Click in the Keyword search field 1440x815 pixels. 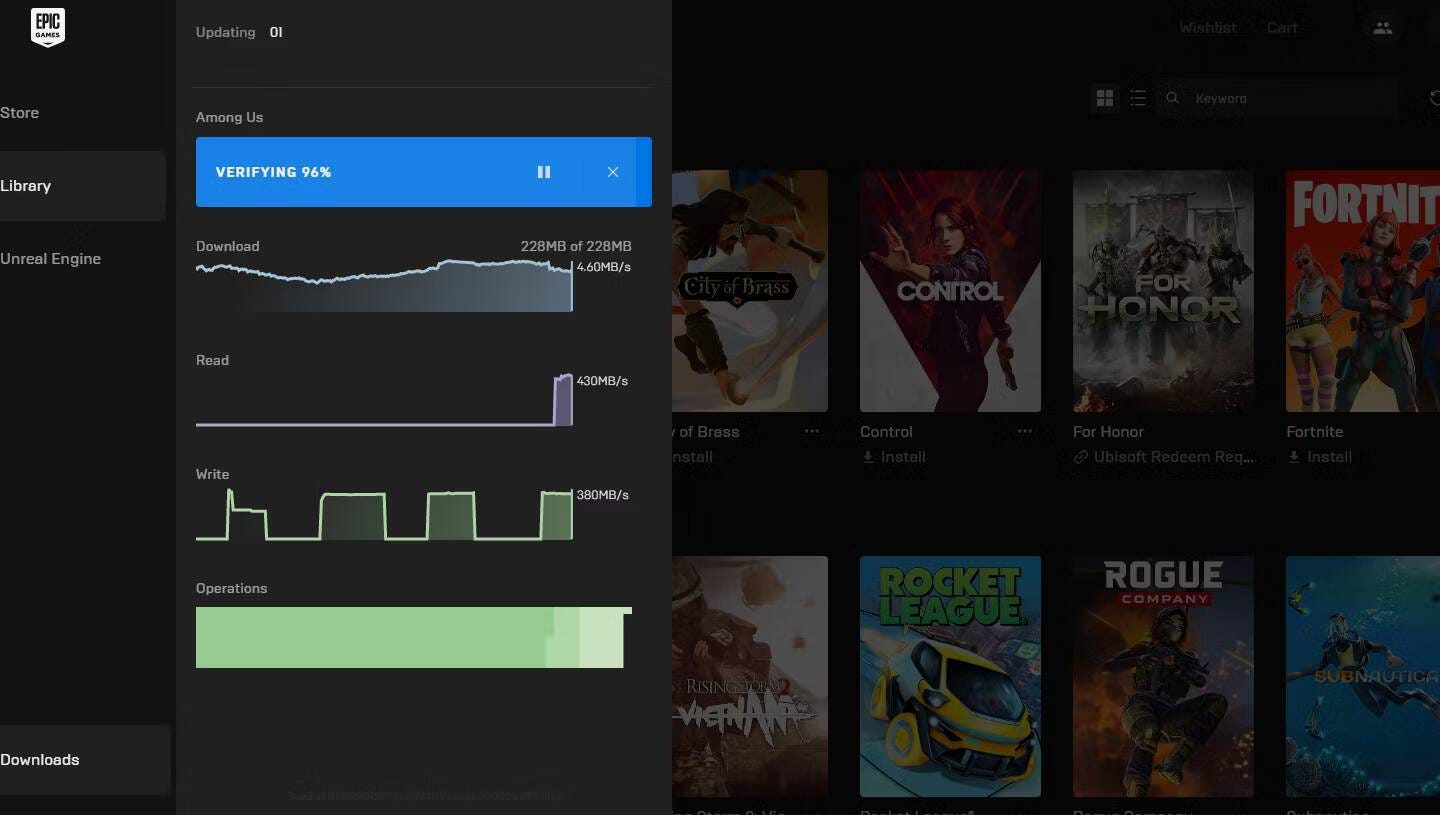point(1290,98)
